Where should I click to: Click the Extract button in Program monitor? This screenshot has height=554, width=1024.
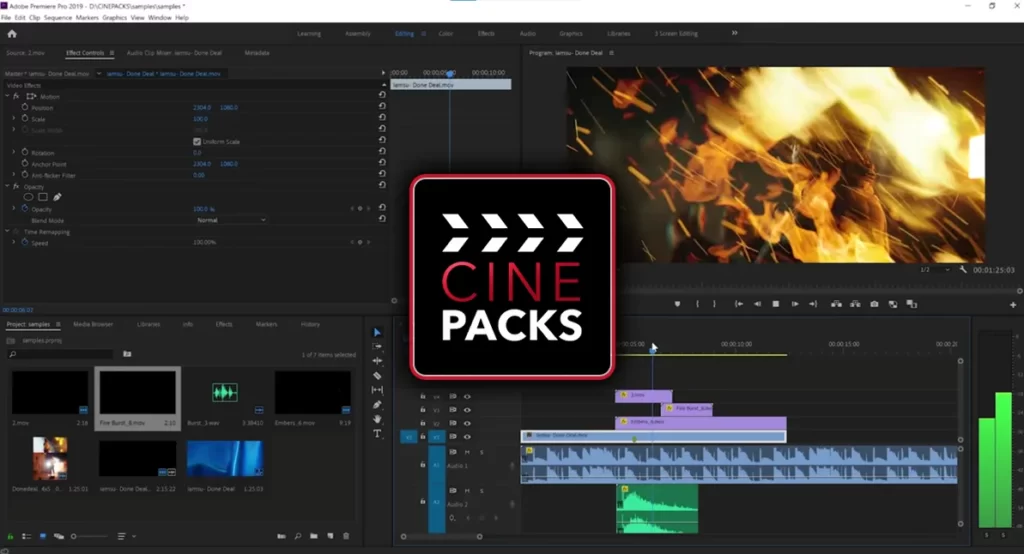855,304
